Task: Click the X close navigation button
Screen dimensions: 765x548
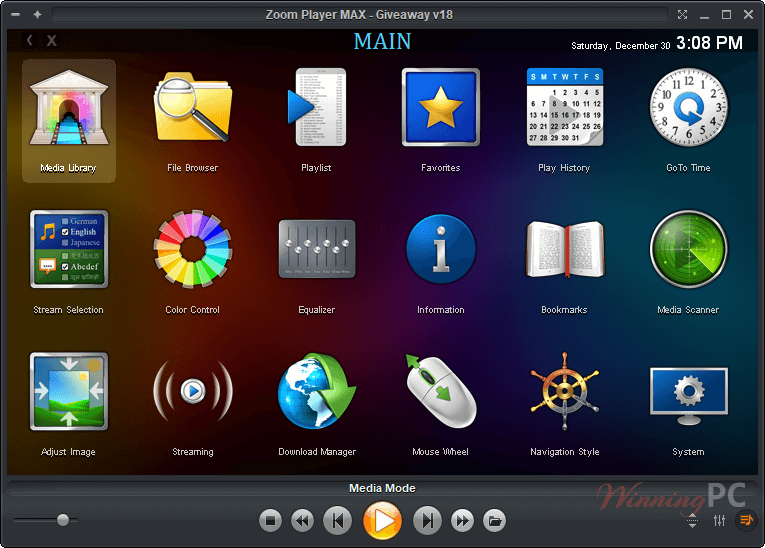Action: 52,41
